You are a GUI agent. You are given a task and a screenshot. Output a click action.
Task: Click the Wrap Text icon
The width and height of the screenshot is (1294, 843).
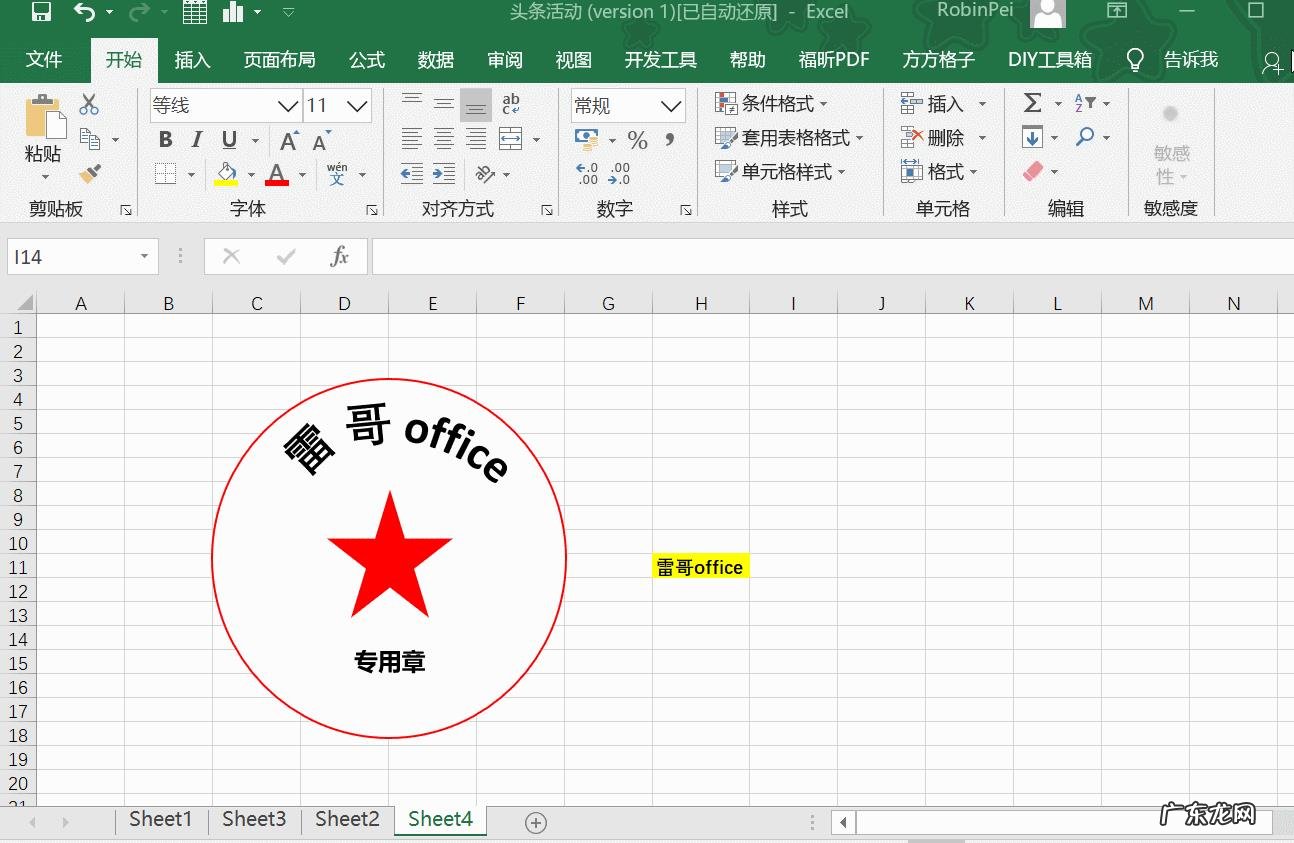[x=511, y=104]
